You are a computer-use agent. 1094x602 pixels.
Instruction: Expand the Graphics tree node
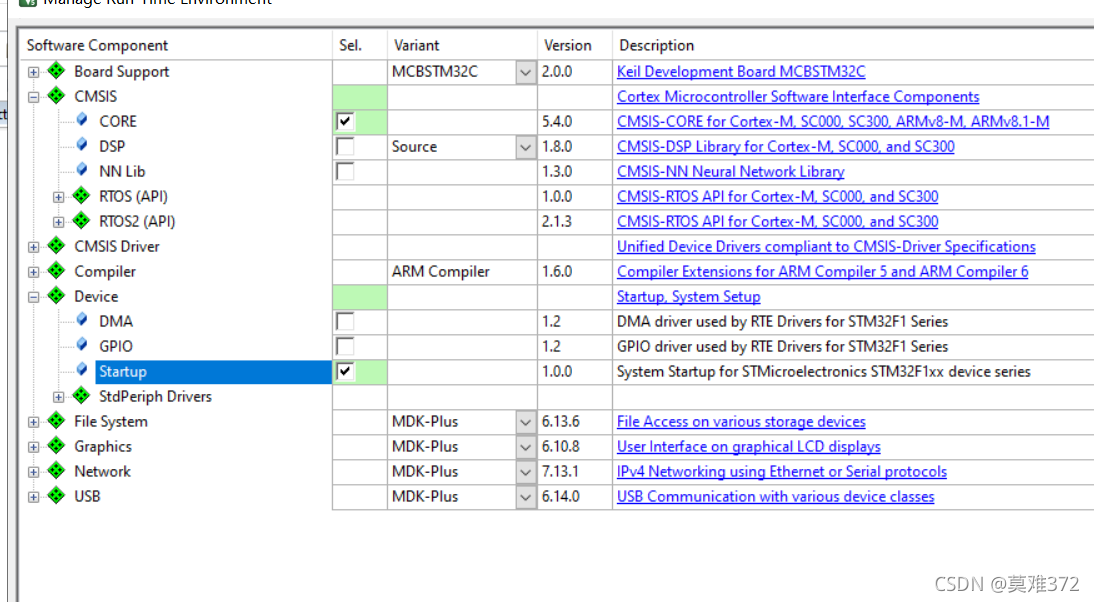point(33,447)
